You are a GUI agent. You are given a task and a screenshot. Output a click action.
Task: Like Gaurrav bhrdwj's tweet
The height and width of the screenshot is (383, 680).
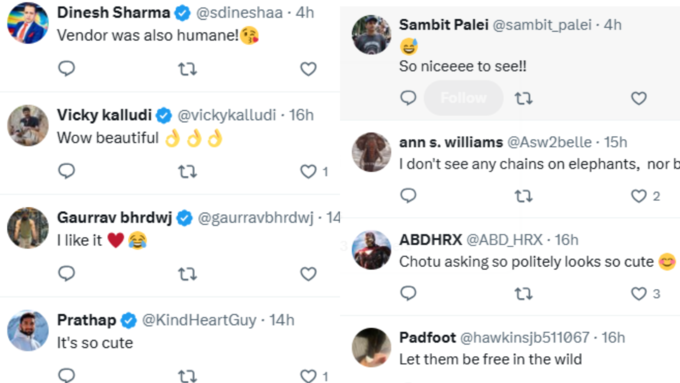click(x=308, y=274)
